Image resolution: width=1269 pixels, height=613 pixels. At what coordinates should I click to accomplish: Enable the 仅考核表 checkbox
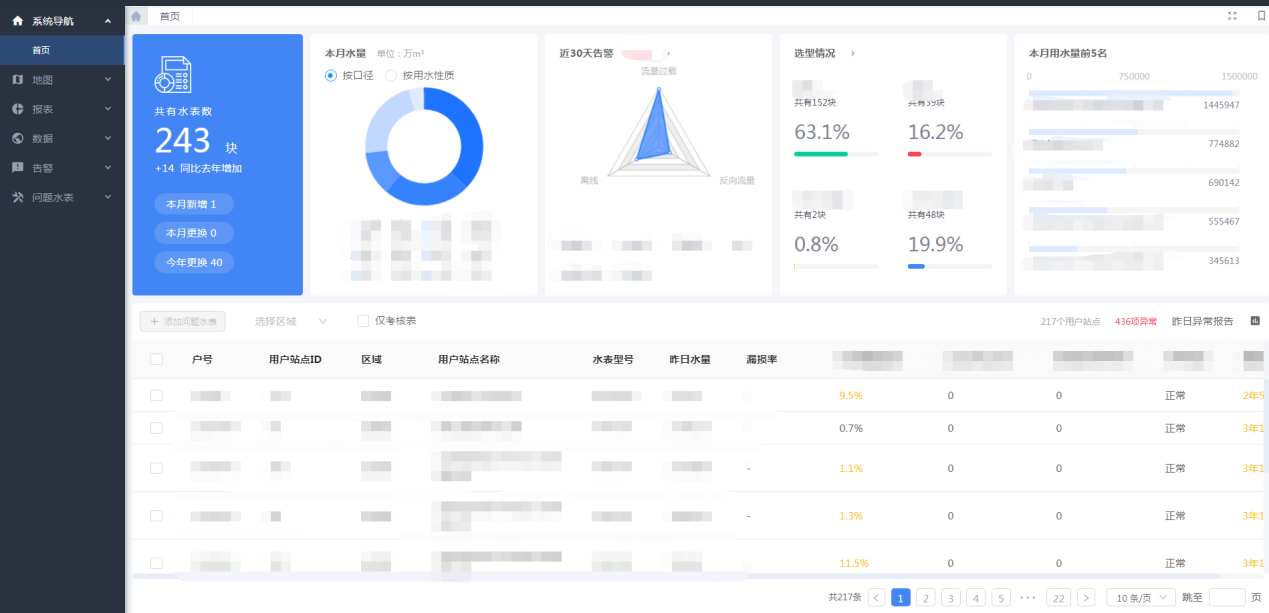pyautogui.click(x=363, y=321)
